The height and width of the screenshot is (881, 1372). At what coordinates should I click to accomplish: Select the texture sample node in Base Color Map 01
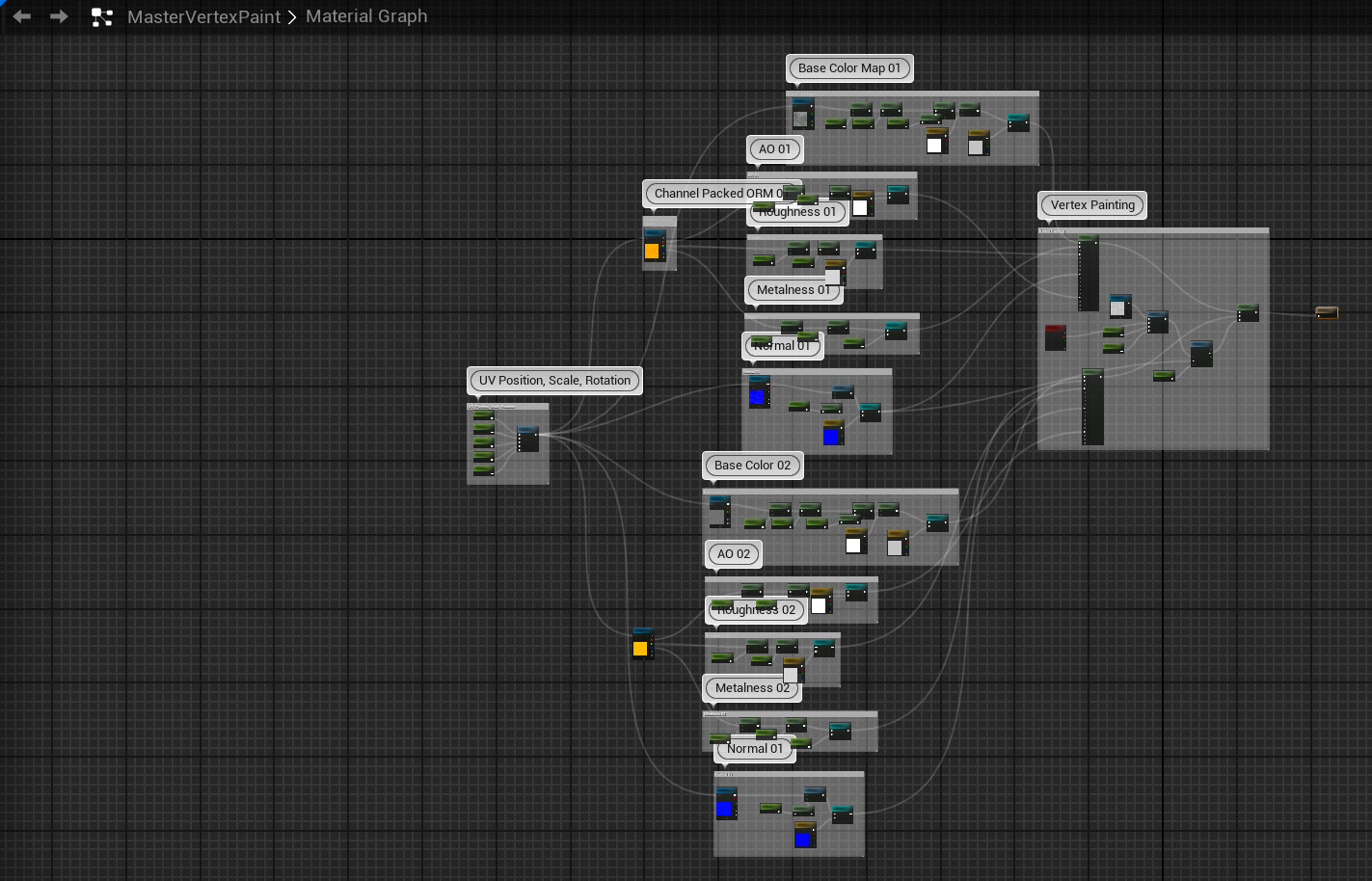802,114
